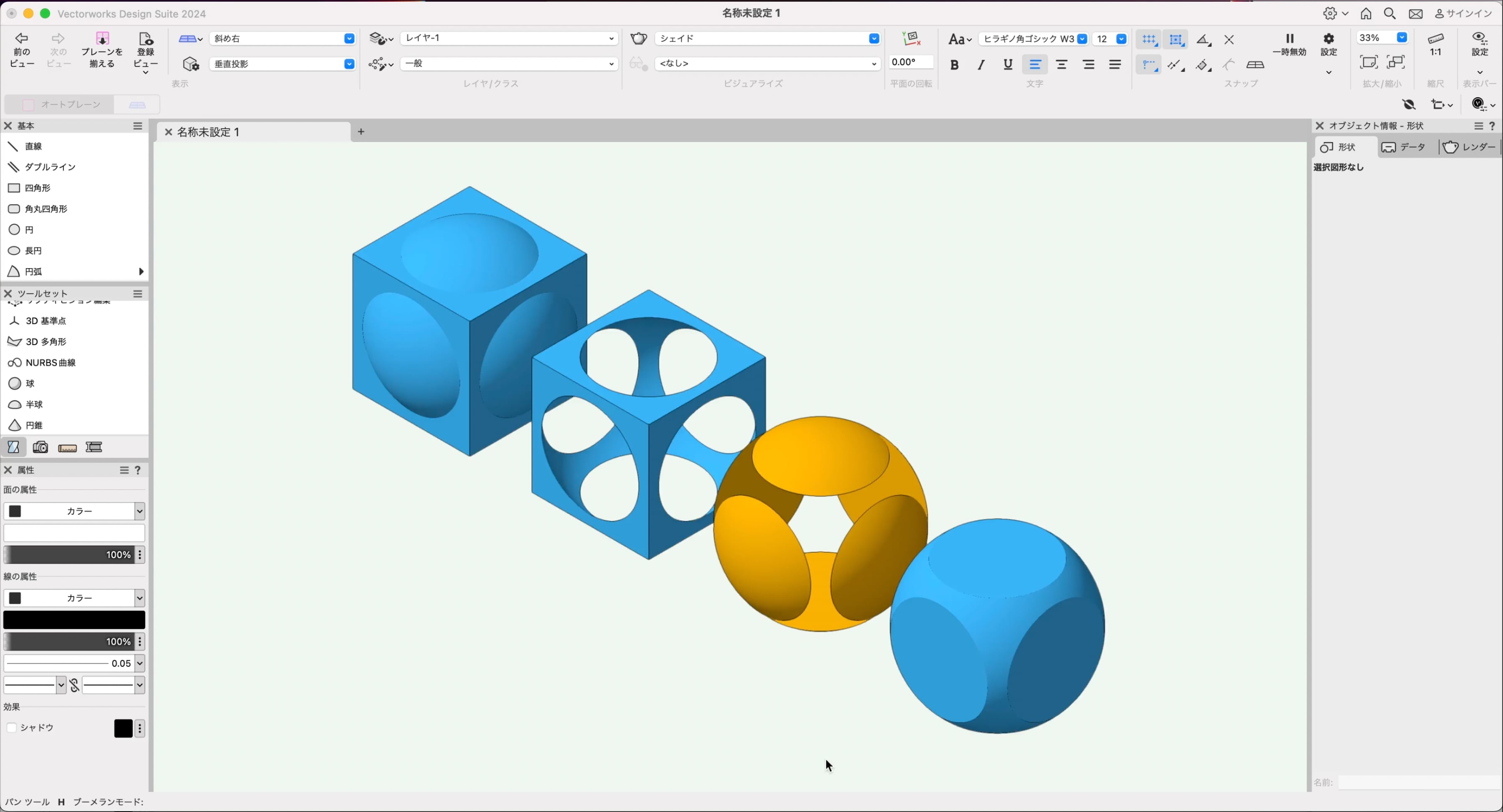This screenshot has width=1503, height=812.
Task: Enable the シャドウ shadow checkbox
Action: tap(12, 728)
